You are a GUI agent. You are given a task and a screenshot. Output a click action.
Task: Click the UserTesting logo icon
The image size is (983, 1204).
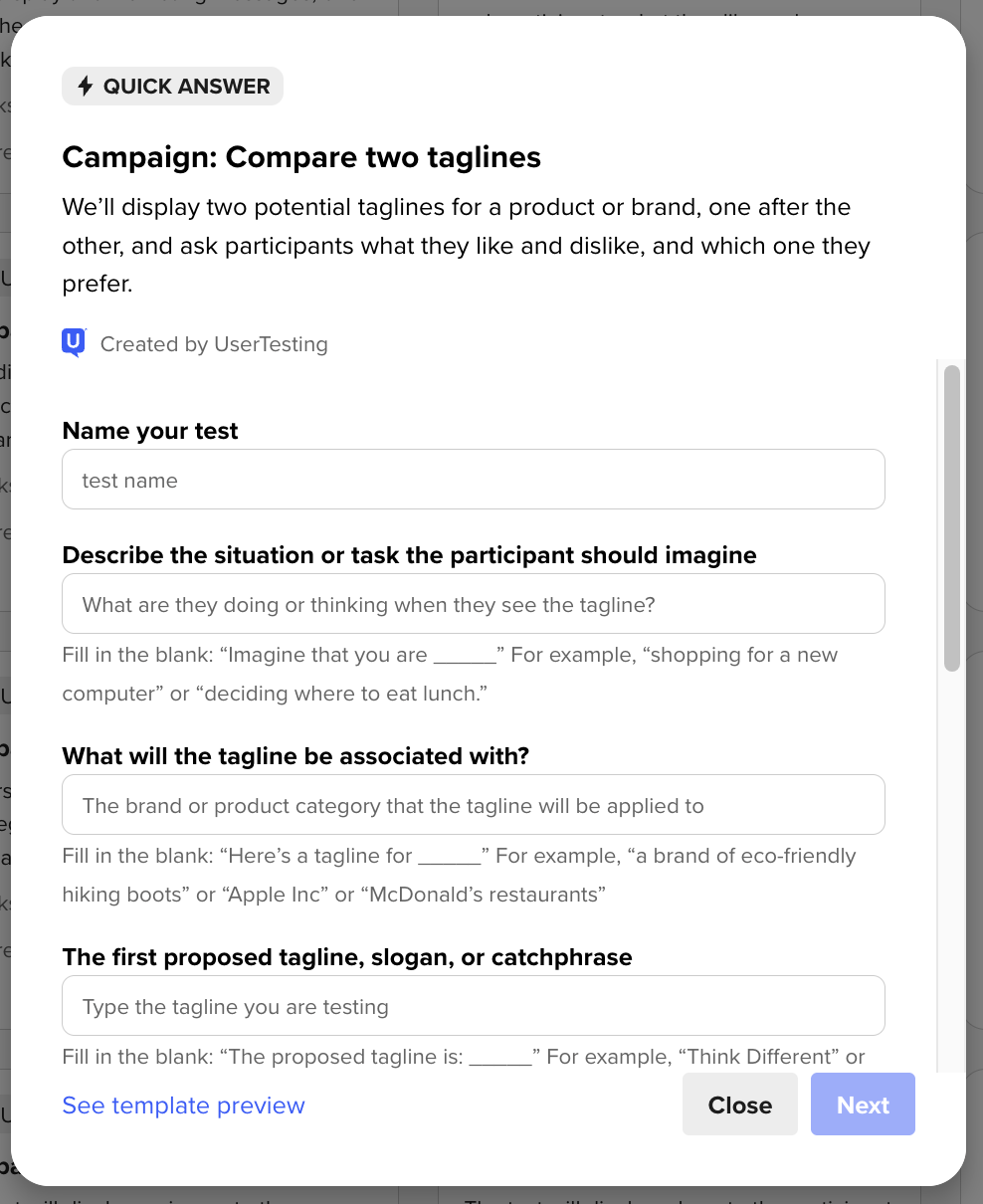(74, 343)
